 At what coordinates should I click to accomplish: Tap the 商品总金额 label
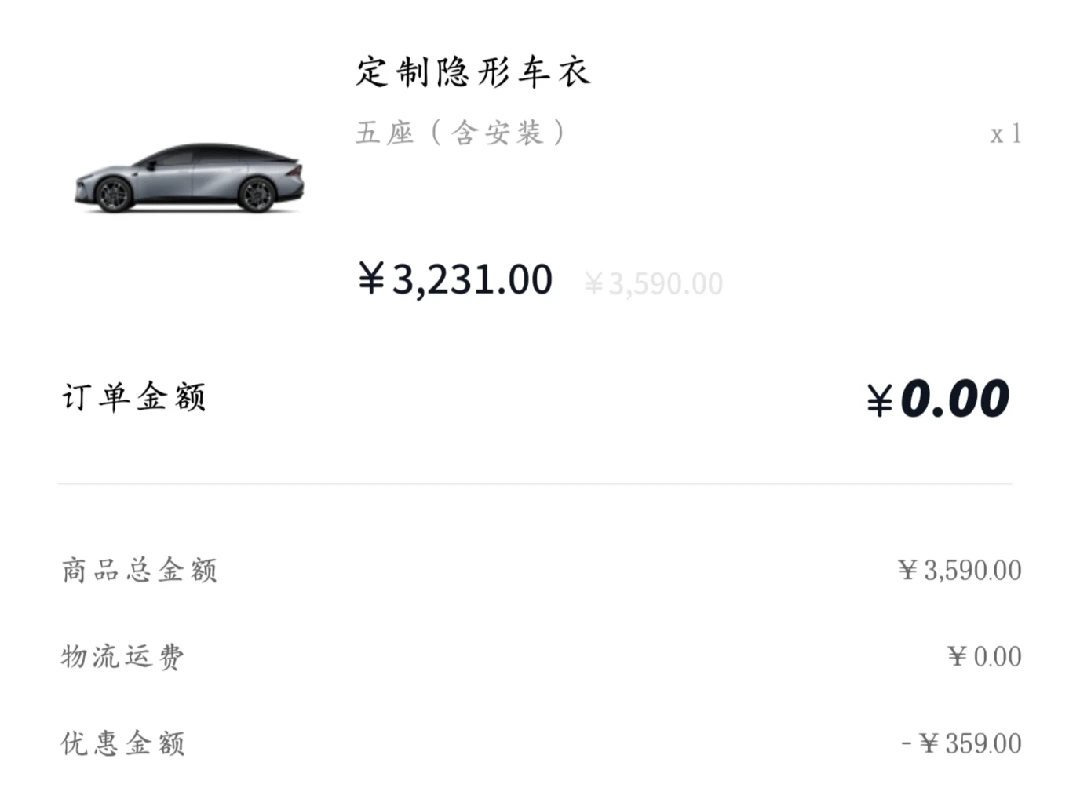[139, 571]
